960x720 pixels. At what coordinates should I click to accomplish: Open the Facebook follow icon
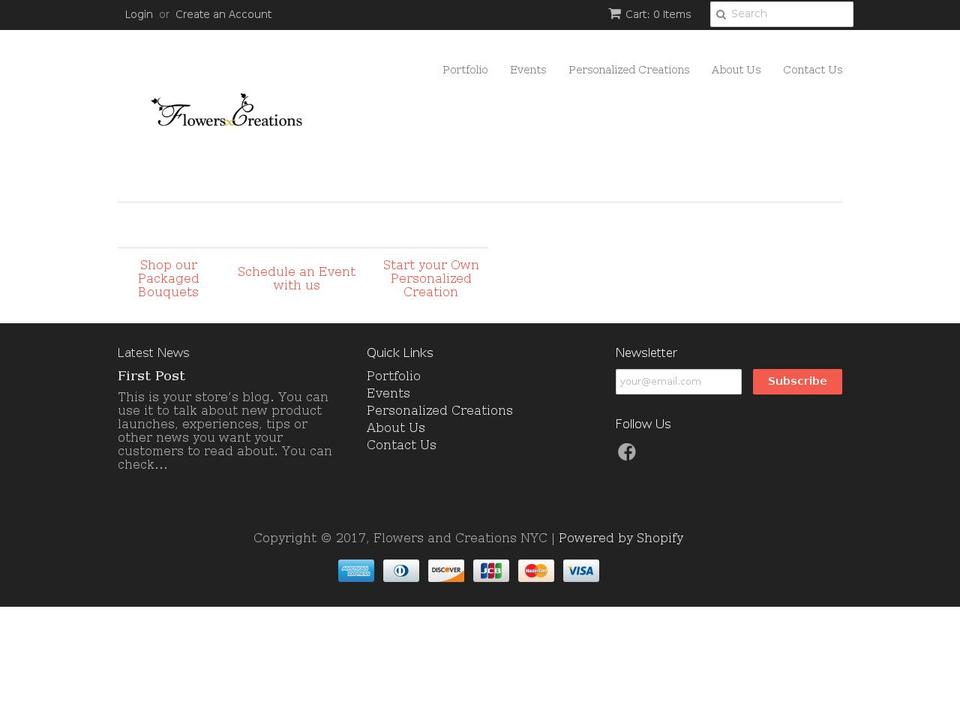pos(626,452)
